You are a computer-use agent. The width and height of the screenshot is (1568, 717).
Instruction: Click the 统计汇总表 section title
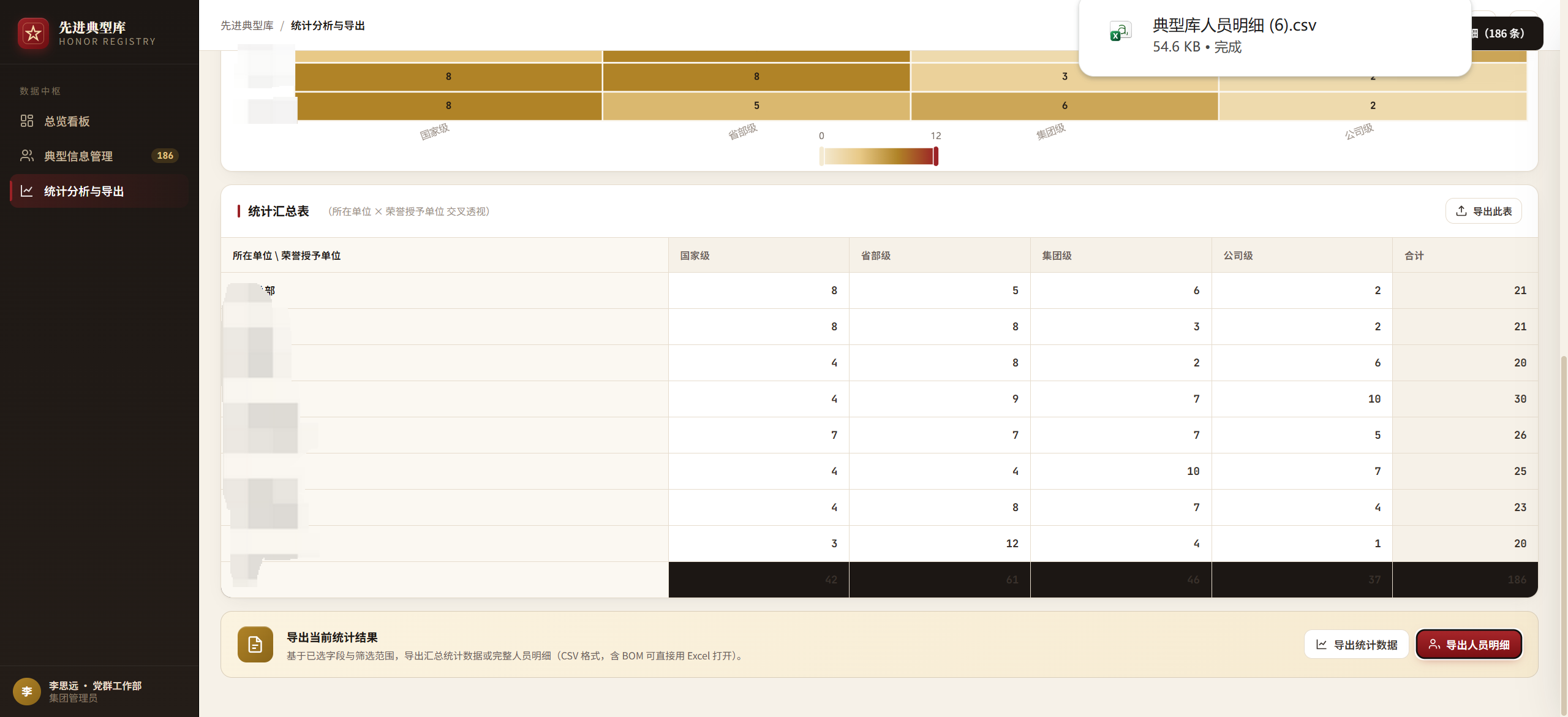point(279,211)
